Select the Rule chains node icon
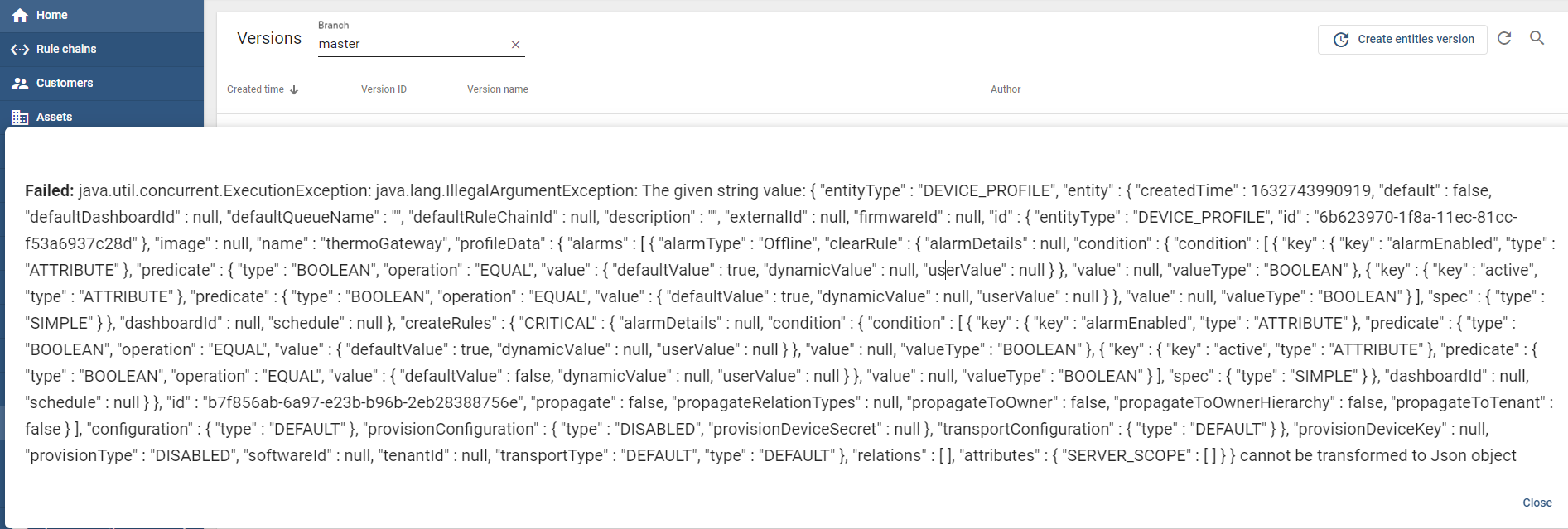The width and height of the screenshot is (1568, 529). tap(19, 49)
